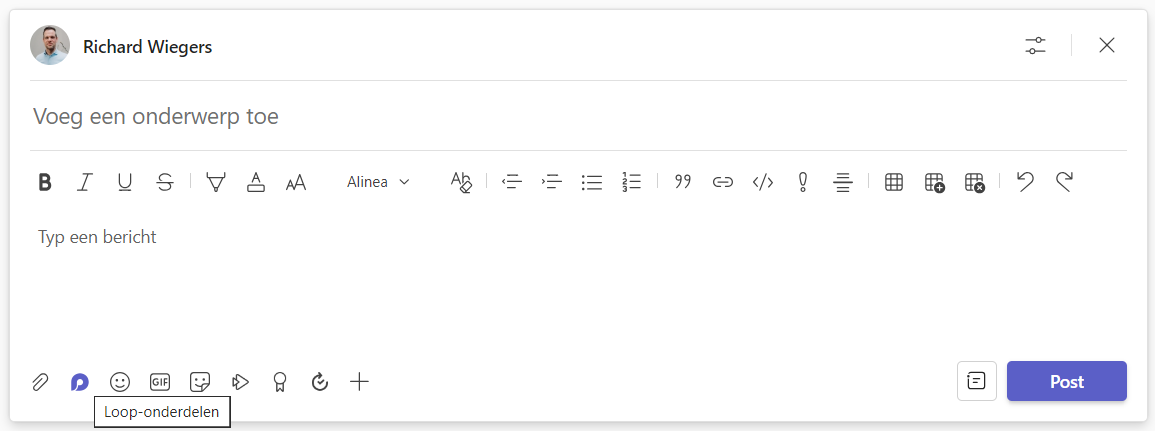This screenshot has width=1155, height=431.
Task: Toggle underline formatting
Action: (125, 182)
